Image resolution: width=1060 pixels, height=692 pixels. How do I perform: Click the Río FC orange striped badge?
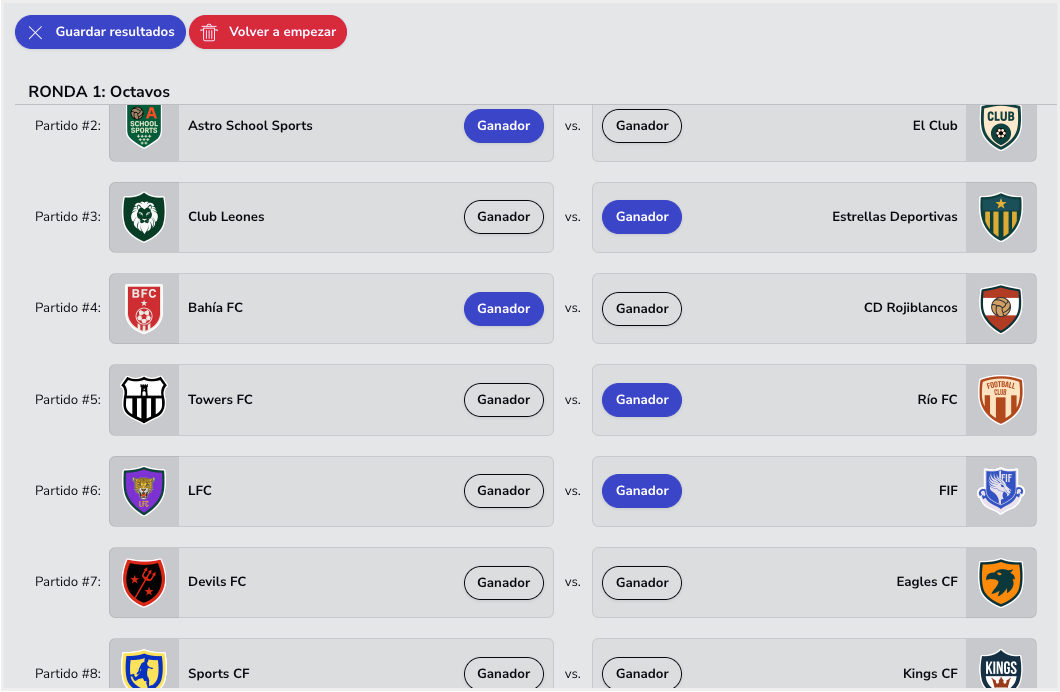tap(1001, 400)
